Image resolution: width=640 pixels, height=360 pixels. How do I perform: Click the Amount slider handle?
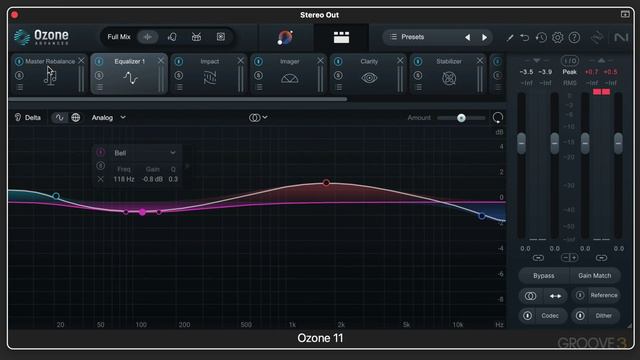point(461,118)
